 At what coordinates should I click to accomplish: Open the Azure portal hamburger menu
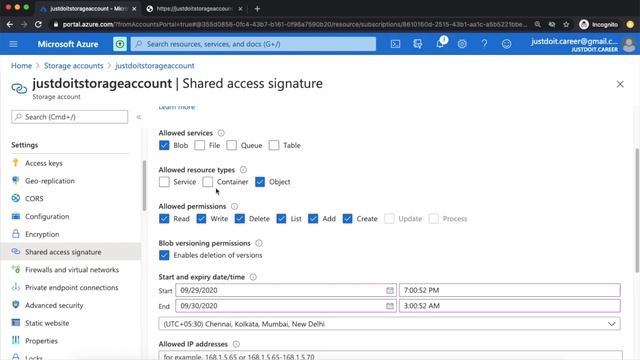[x=13, y=44]
